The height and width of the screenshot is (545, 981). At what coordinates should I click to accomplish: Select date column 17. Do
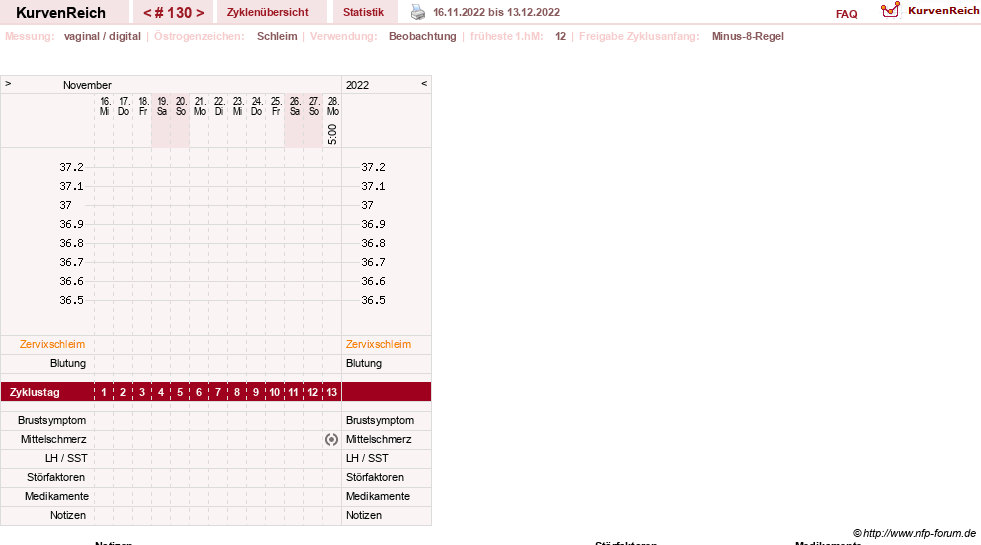tap(123, 106)
